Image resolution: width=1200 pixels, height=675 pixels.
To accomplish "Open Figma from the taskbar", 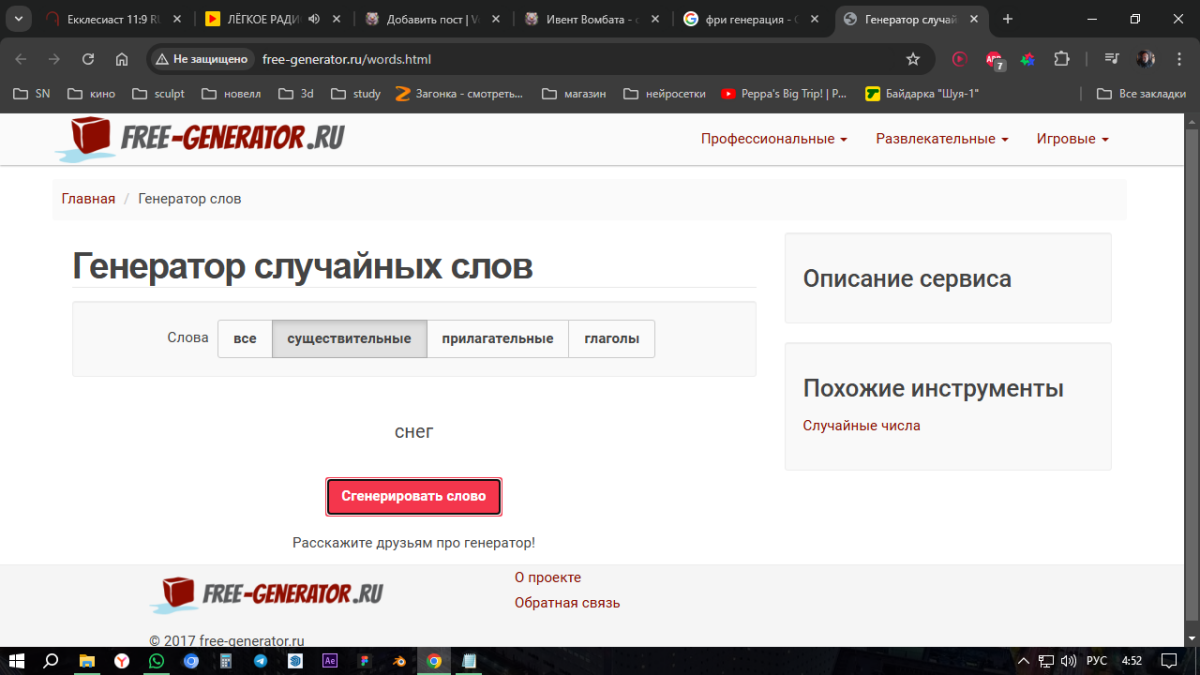I will pos(364,661).
